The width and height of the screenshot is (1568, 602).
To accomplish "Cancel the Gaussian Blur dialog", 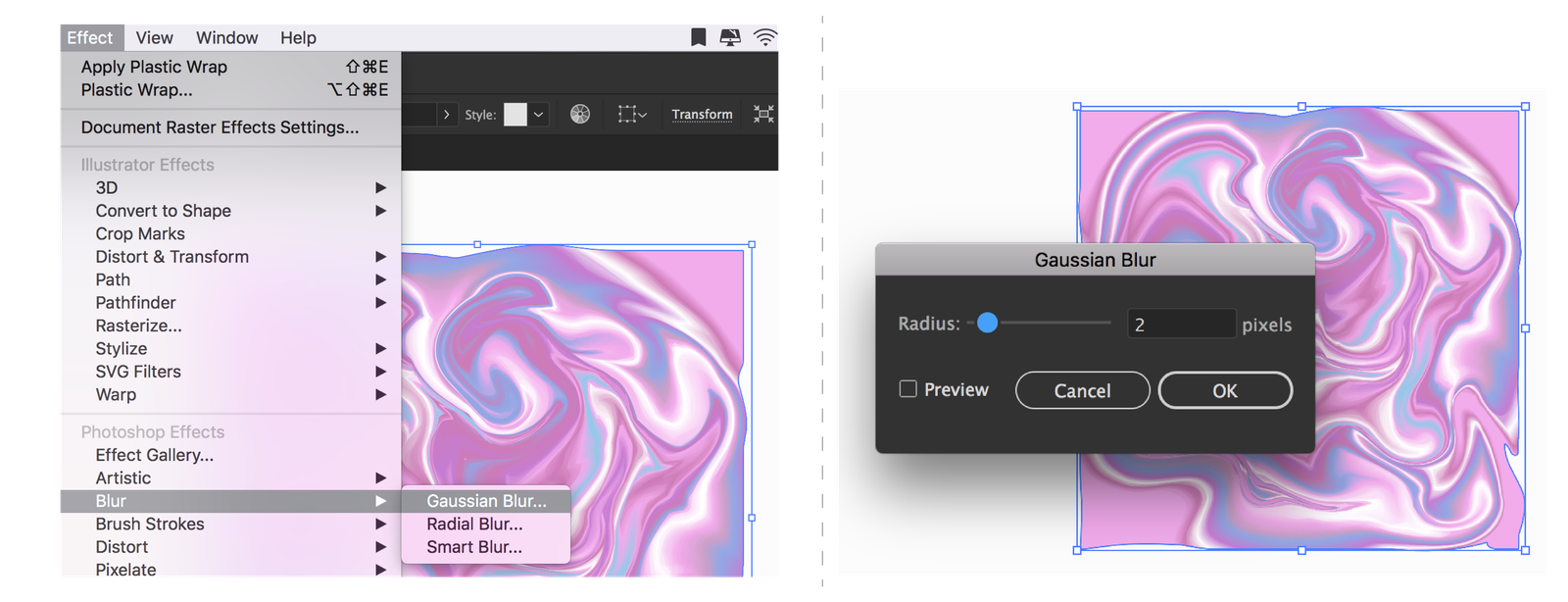I will point(1082,390).
